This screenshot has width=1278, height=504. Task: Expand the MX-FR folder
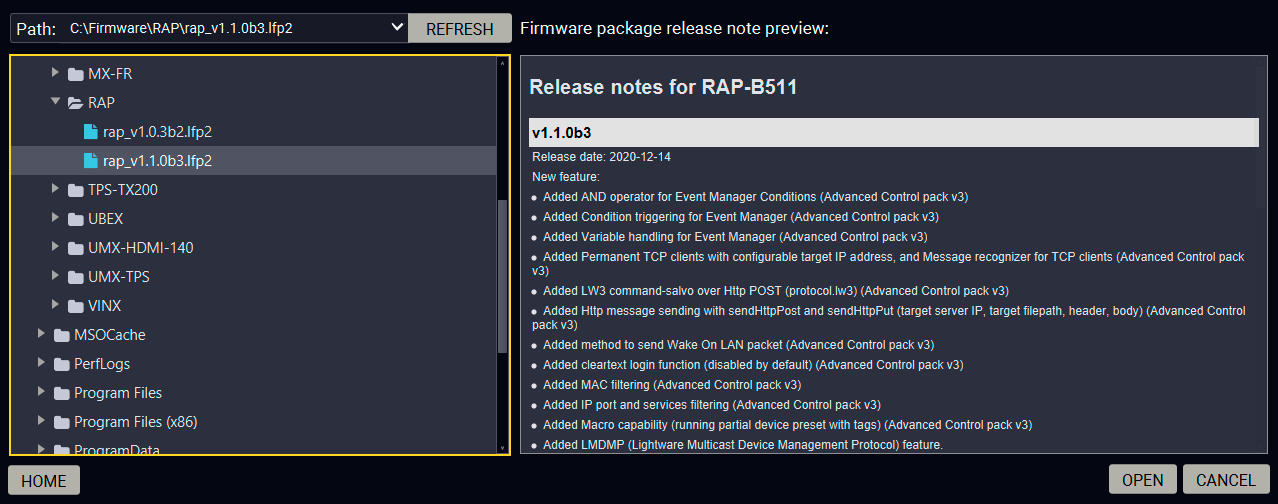55,74
